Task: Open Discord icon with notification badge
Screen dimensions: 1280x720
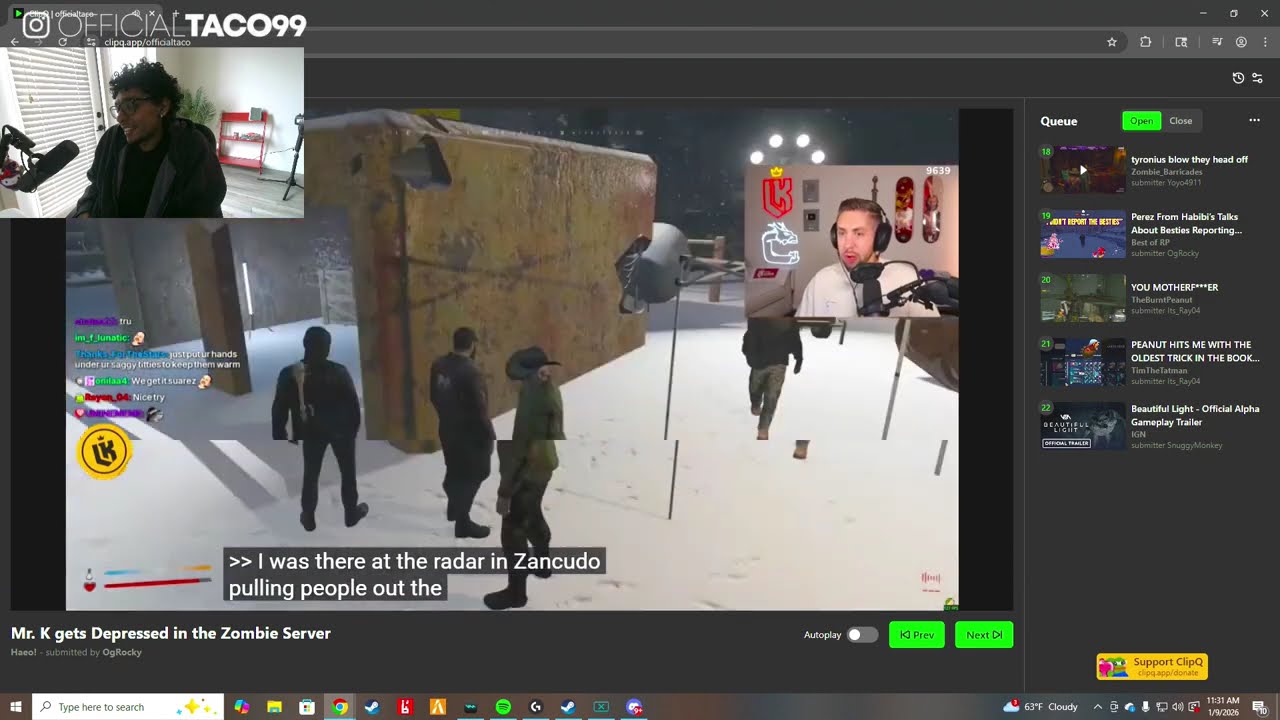Action: click(x=634, y=707)
